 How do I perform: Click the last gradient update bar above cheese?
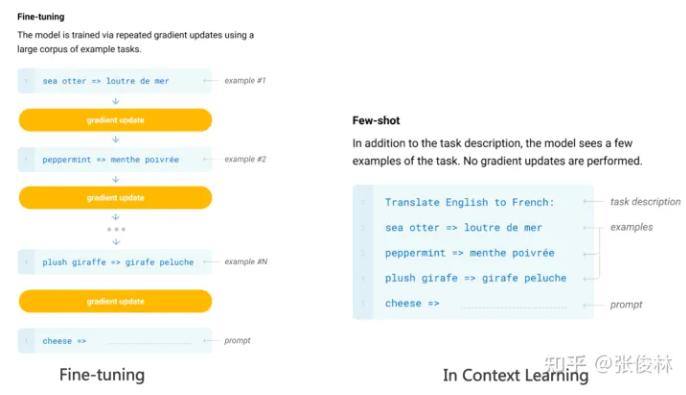[x=115, y=301]
